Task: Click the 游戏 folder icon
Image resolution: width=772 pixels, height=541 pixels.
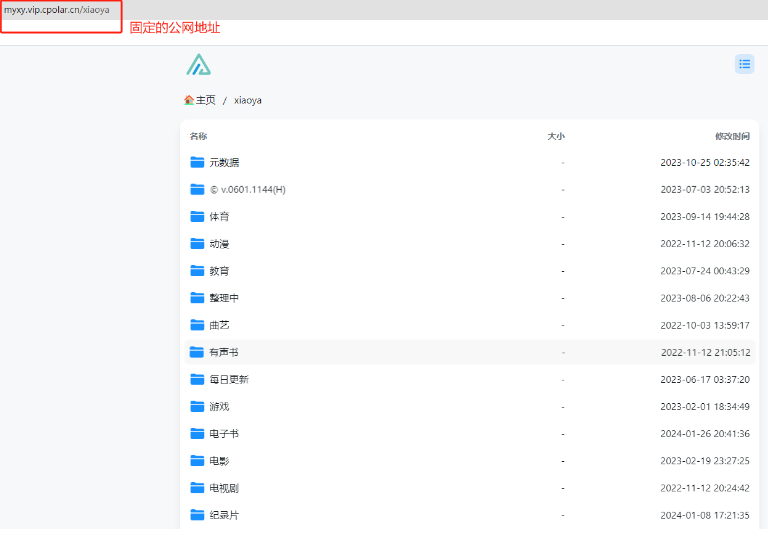Action: pyautogui.click(x=197, y=406)
